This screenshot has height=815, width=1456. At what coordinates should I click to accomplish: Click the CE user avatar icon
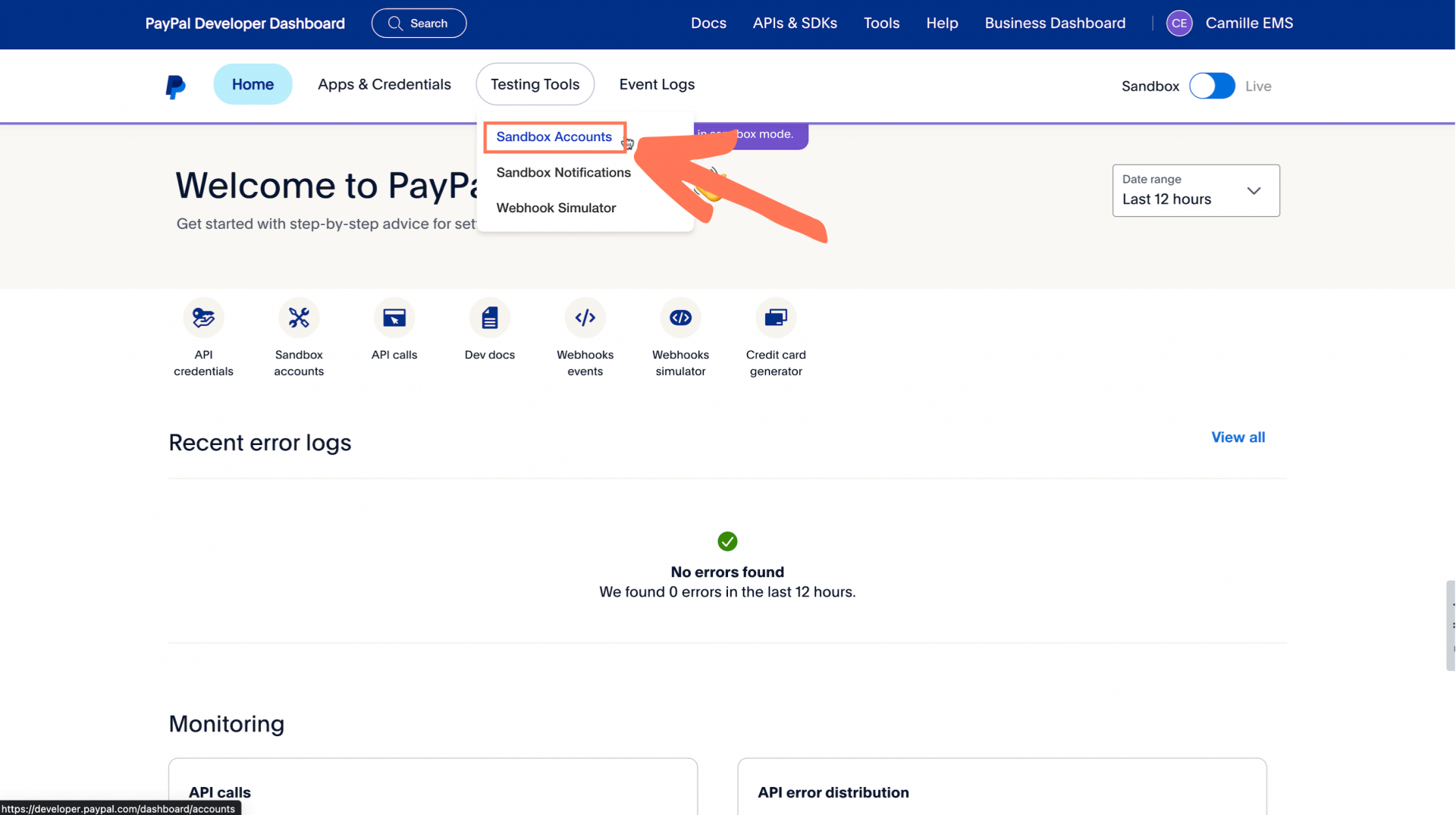coord(1179,24)
